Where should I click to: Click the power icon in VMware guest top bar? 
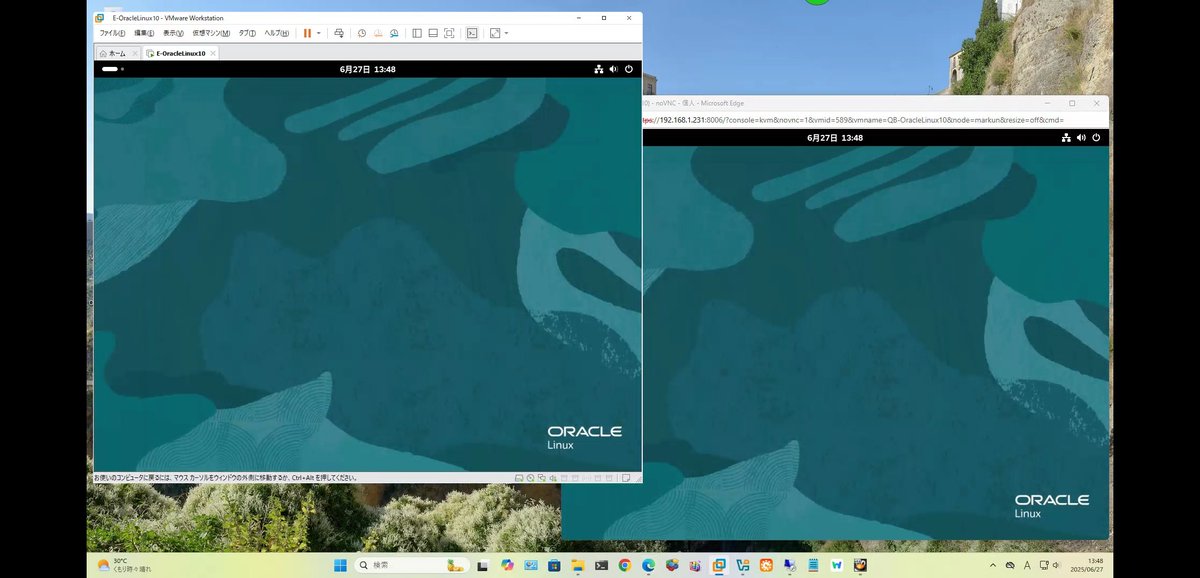tap(629, 69)
